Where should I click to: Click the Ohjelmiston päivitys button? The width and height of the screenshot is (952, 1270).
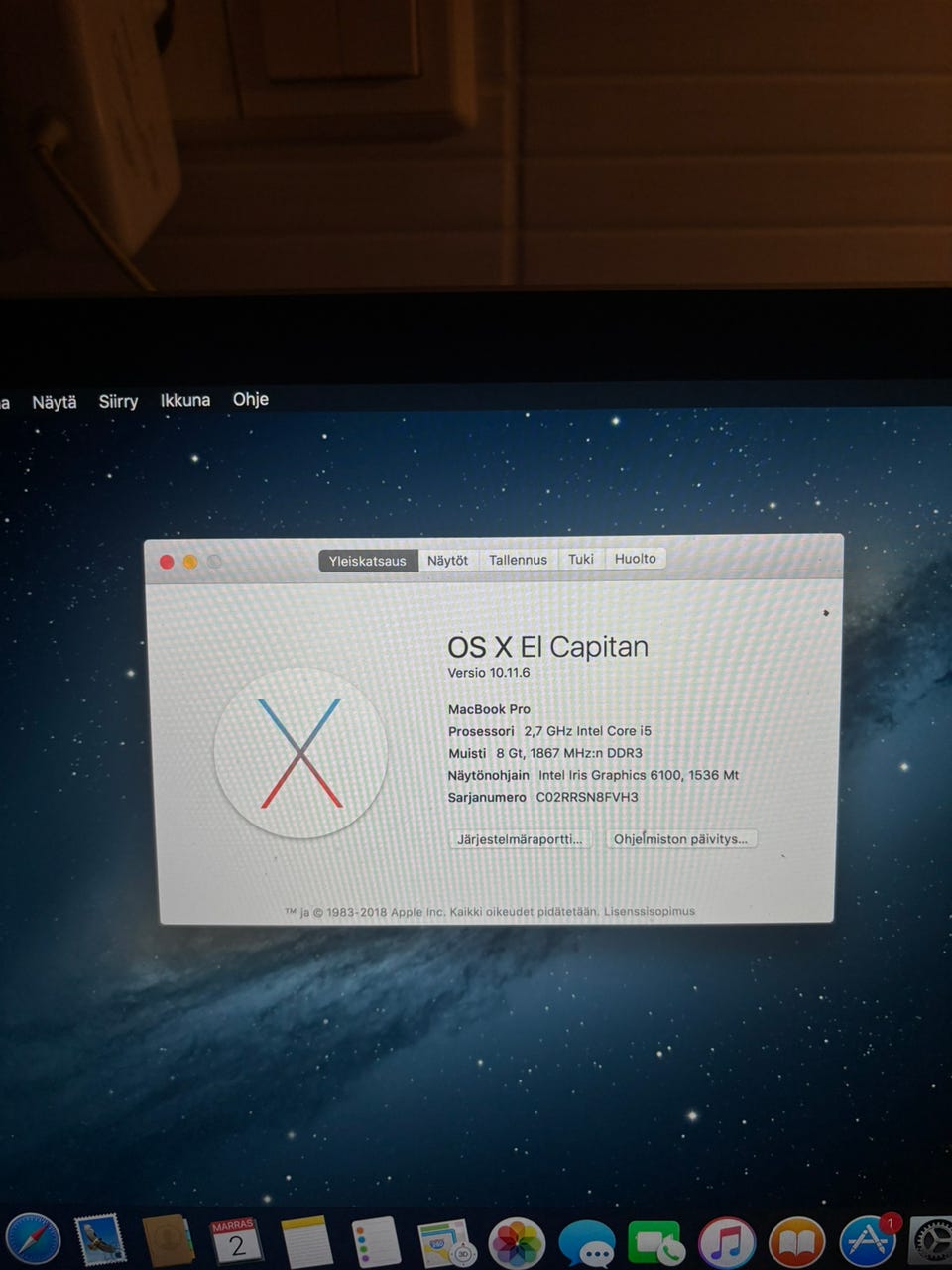tap(680, 839)
